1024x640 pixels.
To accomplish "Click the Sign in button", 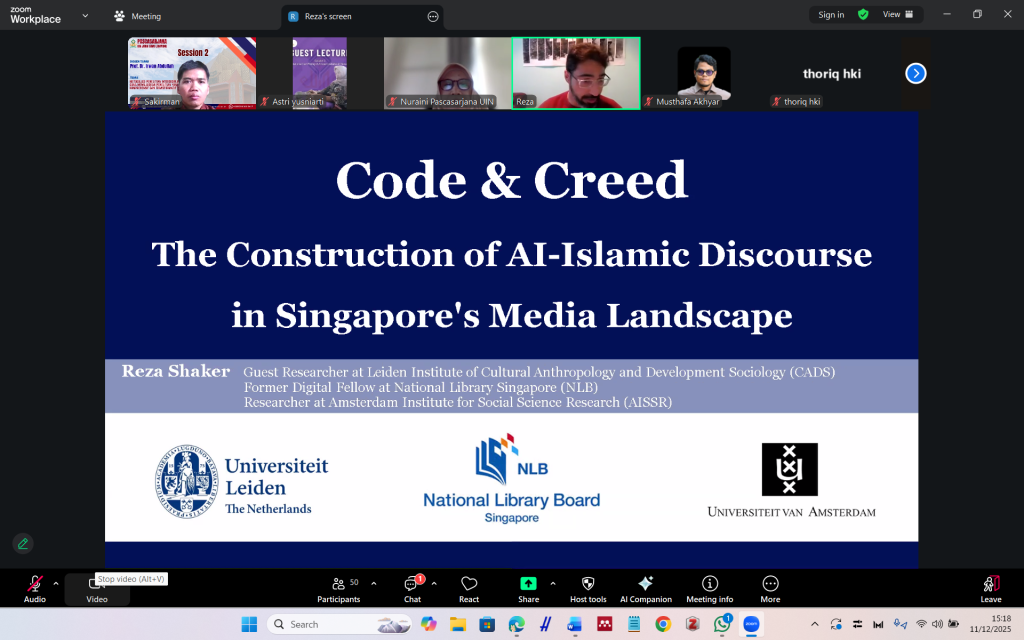I will (x=831, y=15).
